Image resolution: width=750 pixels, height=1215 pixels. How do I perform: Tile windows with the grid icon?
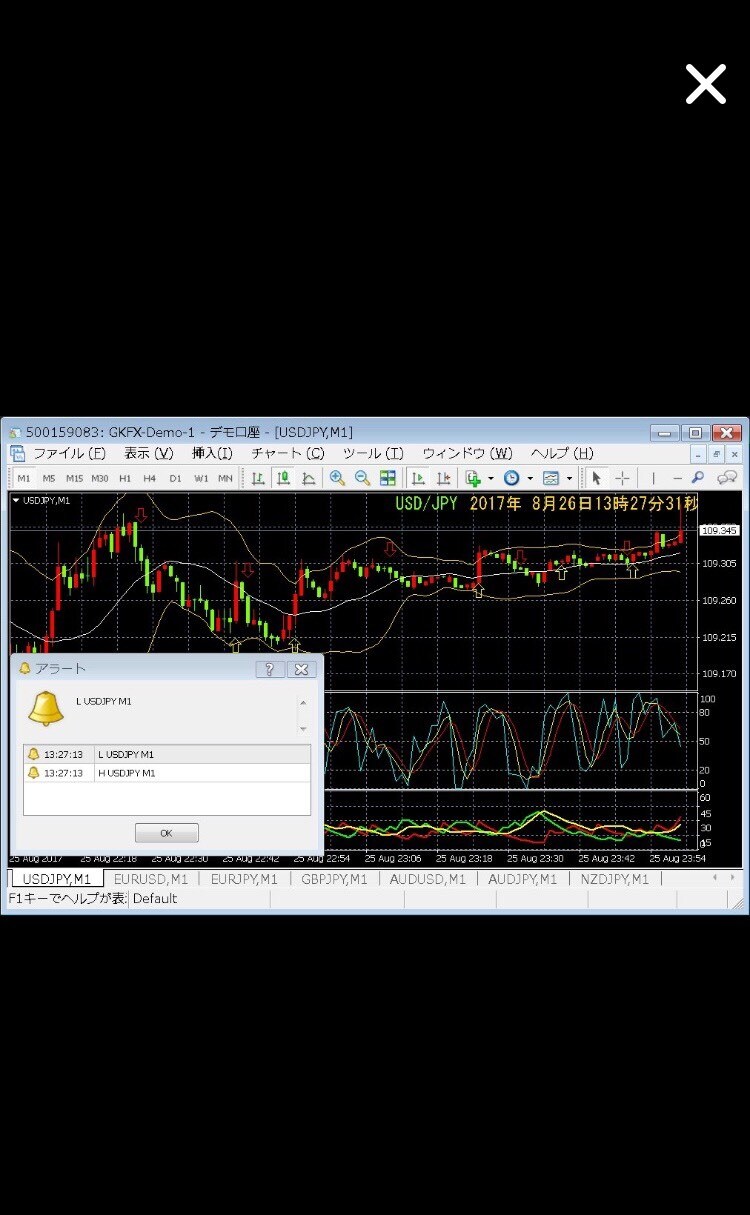coord(388,478)
